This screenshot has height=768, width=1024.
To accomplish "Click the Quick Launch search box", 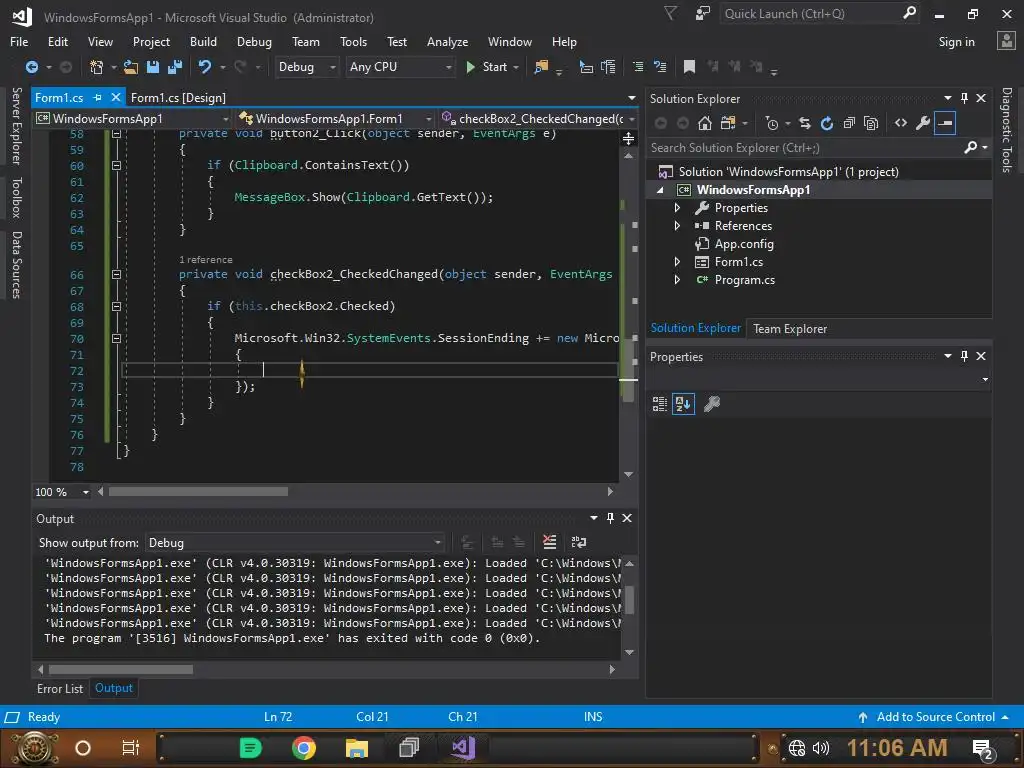I will (x=810, y=14).
